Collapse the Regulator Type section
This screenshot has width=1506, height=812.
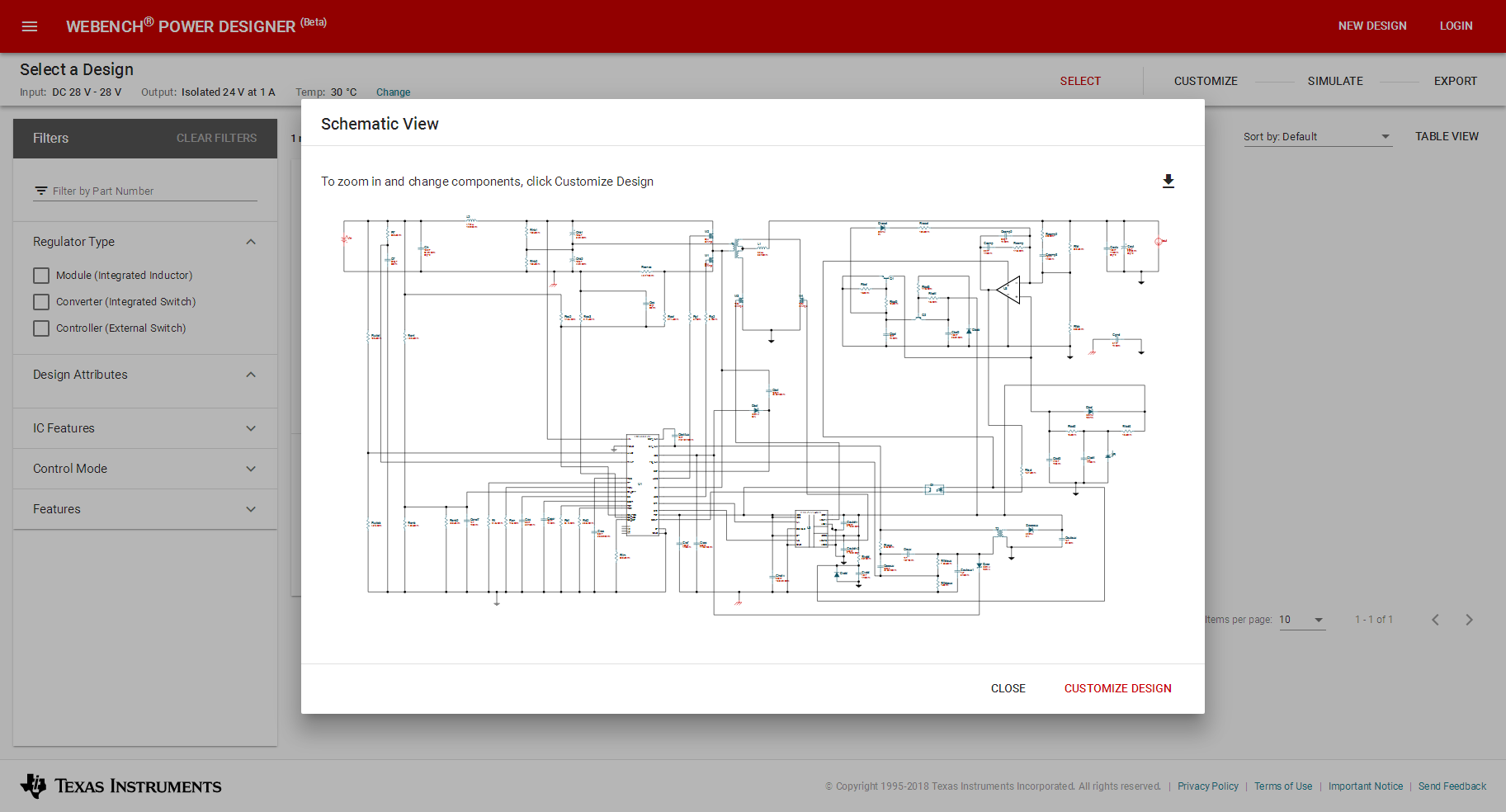click(x=251, y=242)
